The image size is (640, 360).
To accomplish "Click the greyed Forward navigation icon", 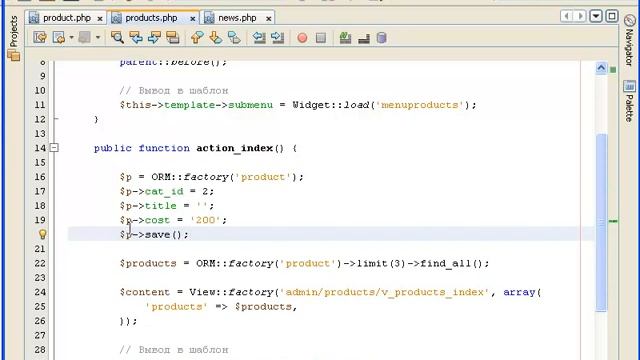I will [85, 38].
